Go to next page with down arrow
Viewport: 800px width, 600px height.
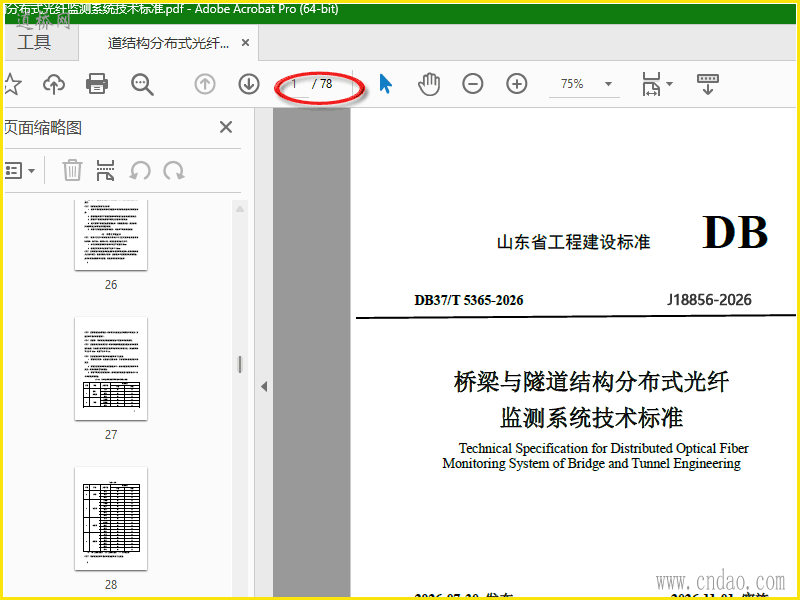point(249,84)
